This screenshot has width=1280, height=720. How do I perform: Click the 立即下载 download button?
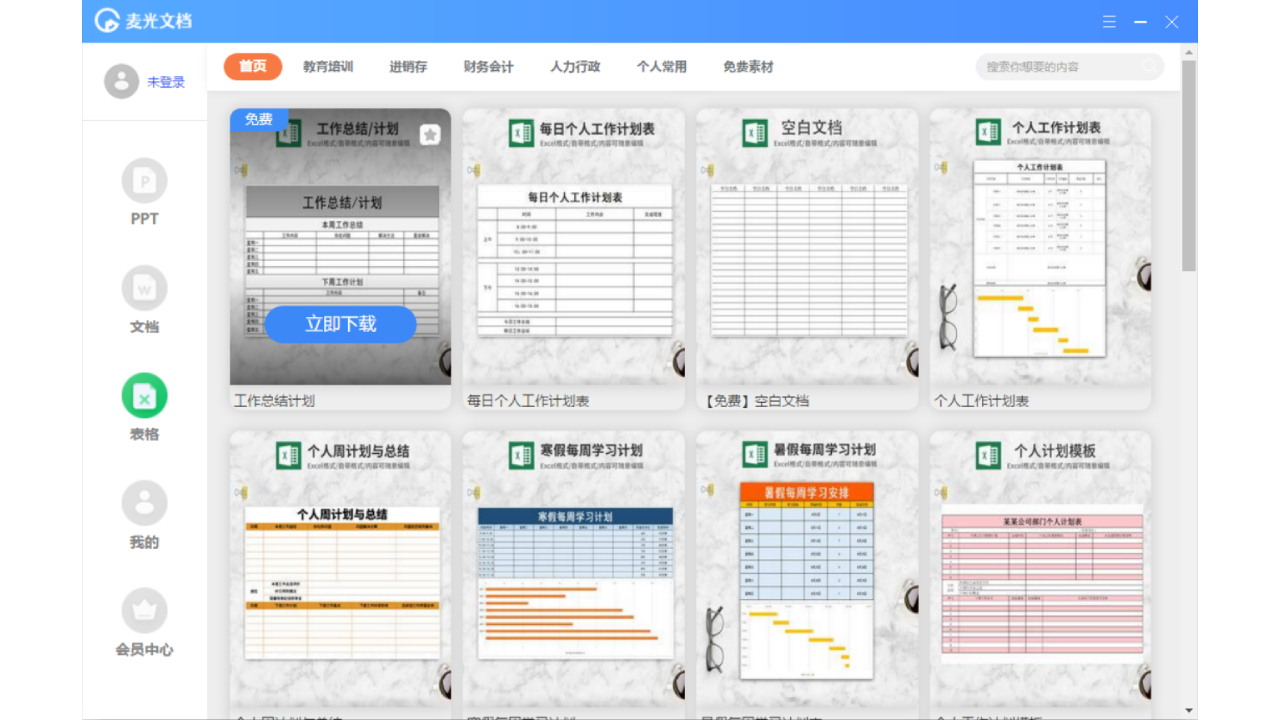coord(340,324)
